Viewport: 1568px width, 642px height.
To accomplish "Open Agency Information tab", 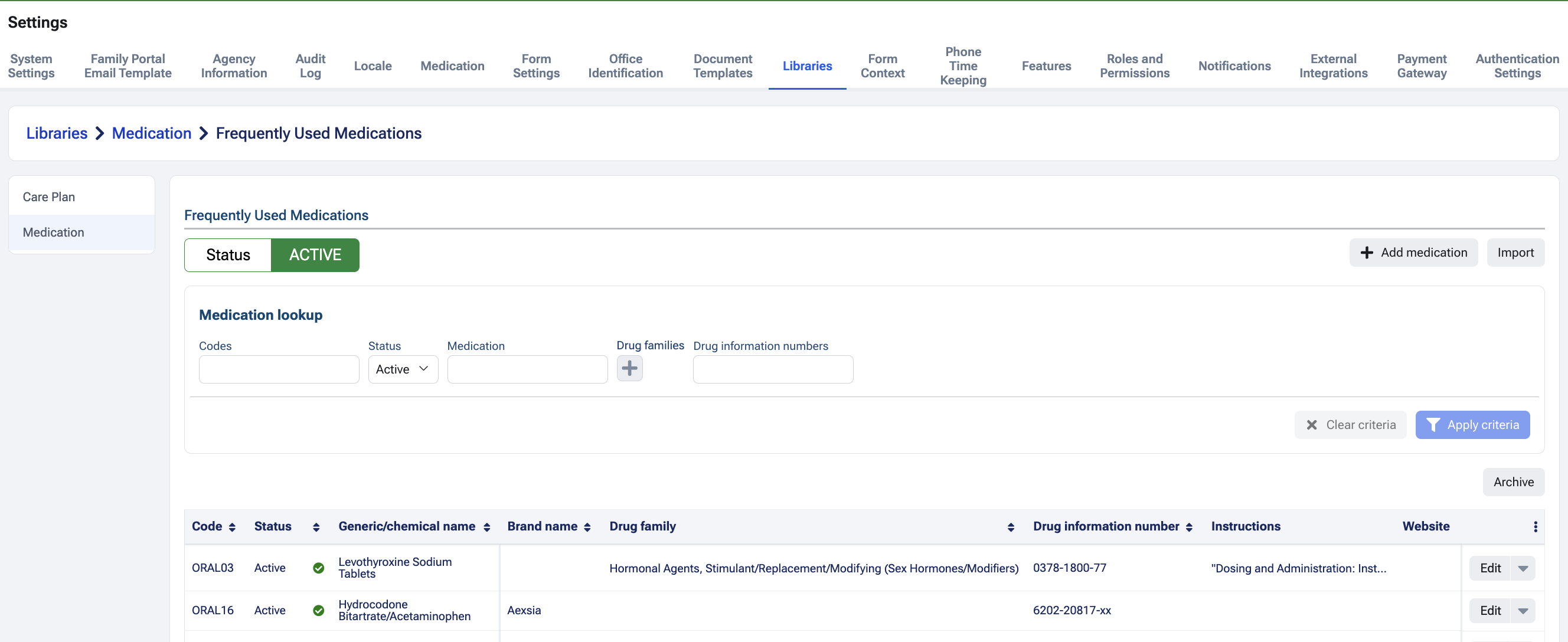I will [x=234, y=65].
